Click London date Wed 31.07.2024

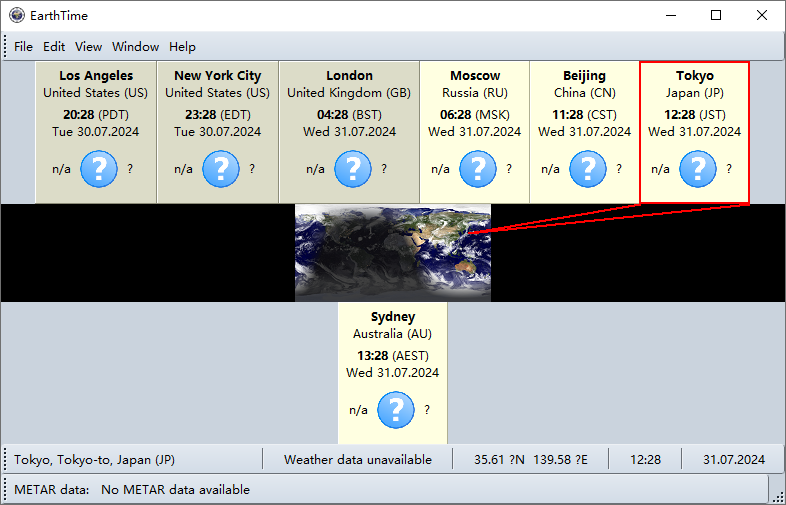coord(349,132)
